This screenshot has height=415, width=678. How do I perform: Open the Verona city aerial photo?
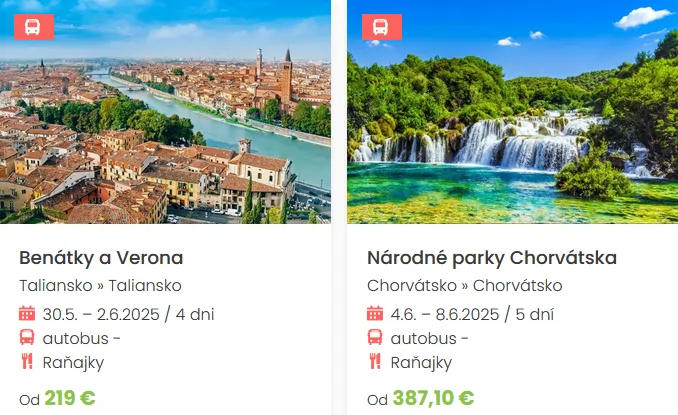pyautogui.click(x=165, y=112)
